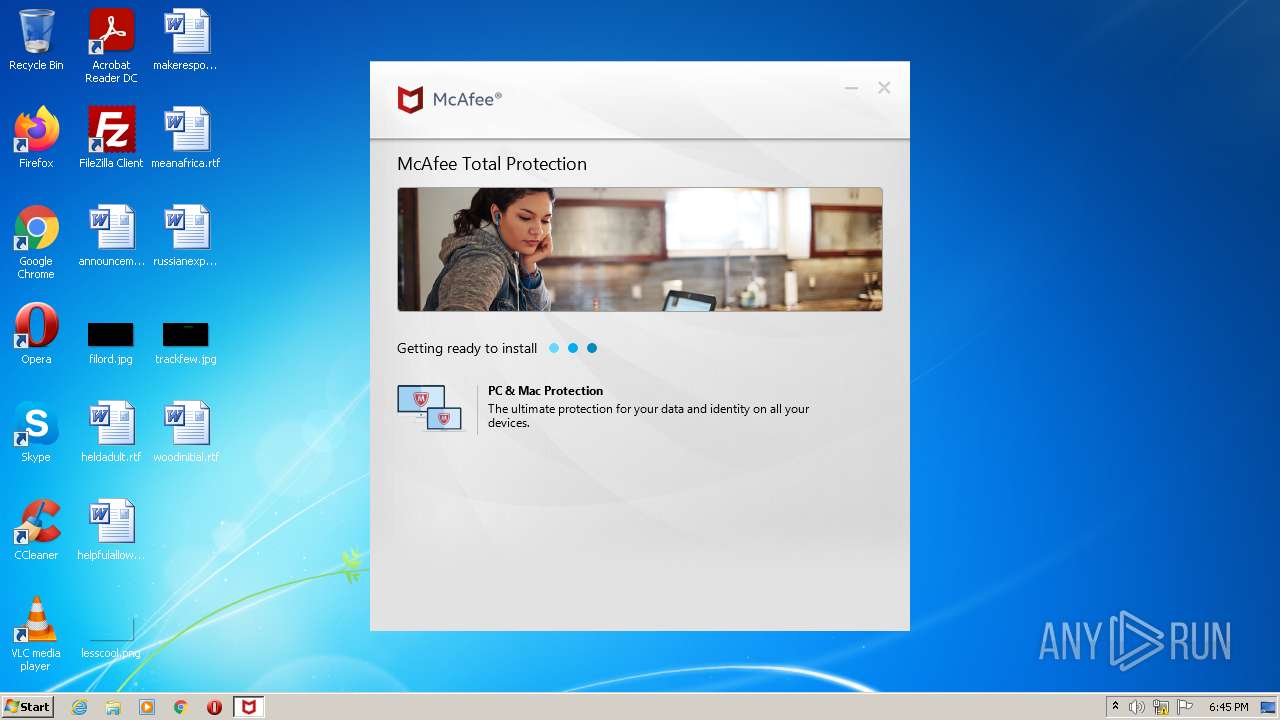The image size is (1280, 720).
Task: Open the volume speaker tray icon
Action: (1137, 707)
